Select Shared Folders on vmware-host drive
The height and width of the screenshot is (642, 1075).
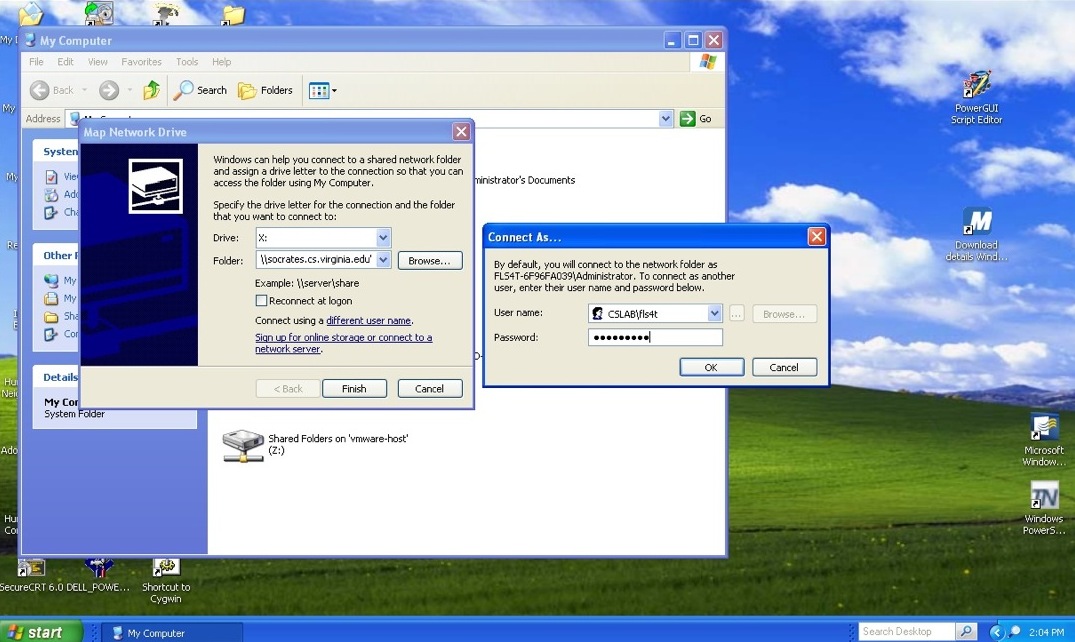coord(243,445)
